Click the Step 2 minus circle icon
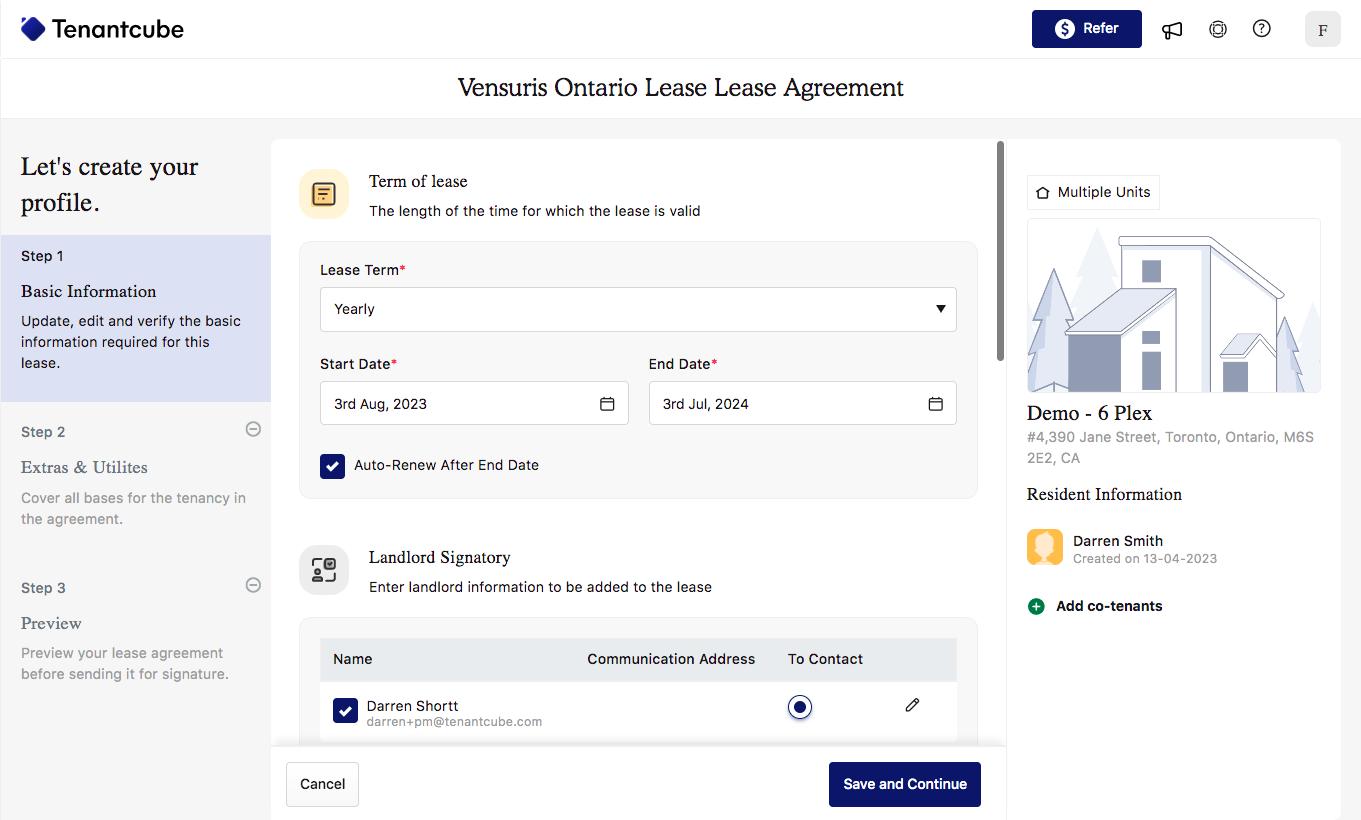The width and height of the screenshot is (1361, 820). pyautogui.click(x=254, y=429)
